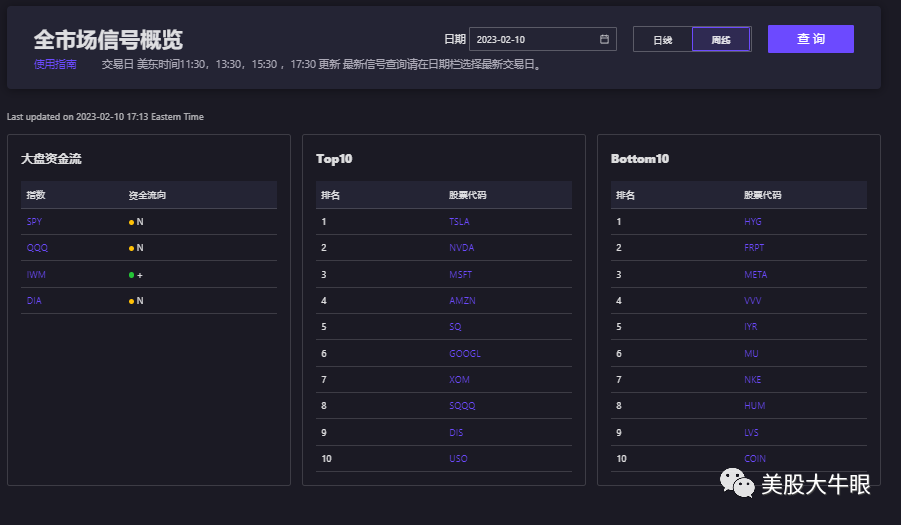The width and height of the screenshot is (901, 525).
Task: Open SQQQ in Top10 list
Action: coord(462,406)
